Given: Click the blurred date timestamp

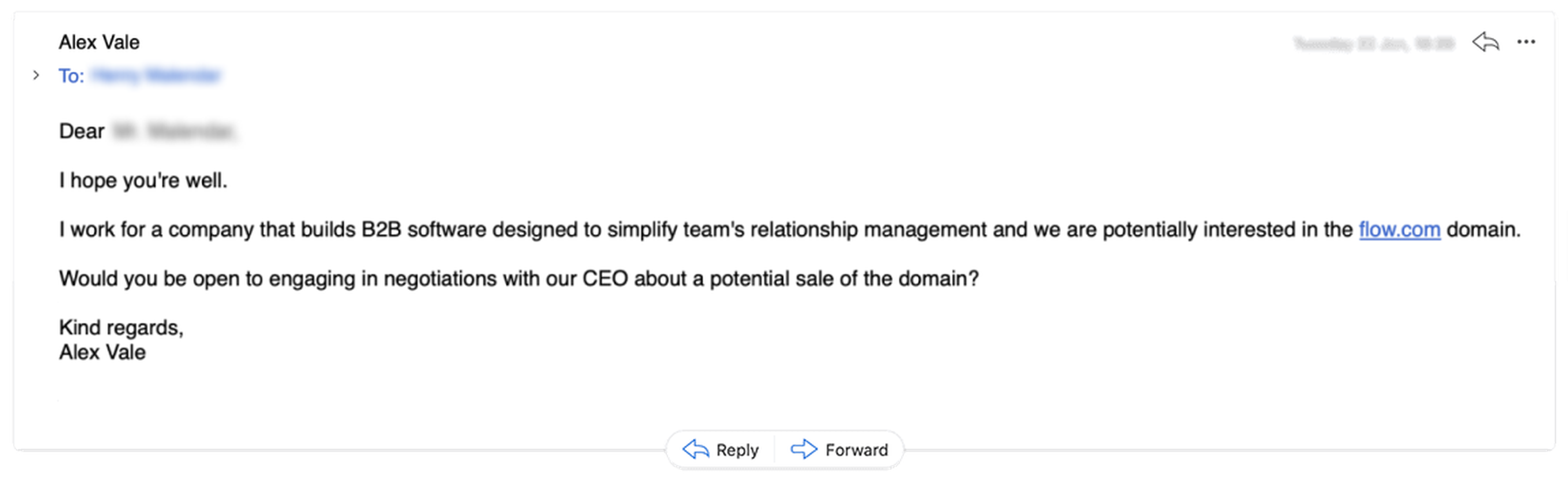Looking at the screenshot, I should pyautogui.click(x=1373, y=44).
